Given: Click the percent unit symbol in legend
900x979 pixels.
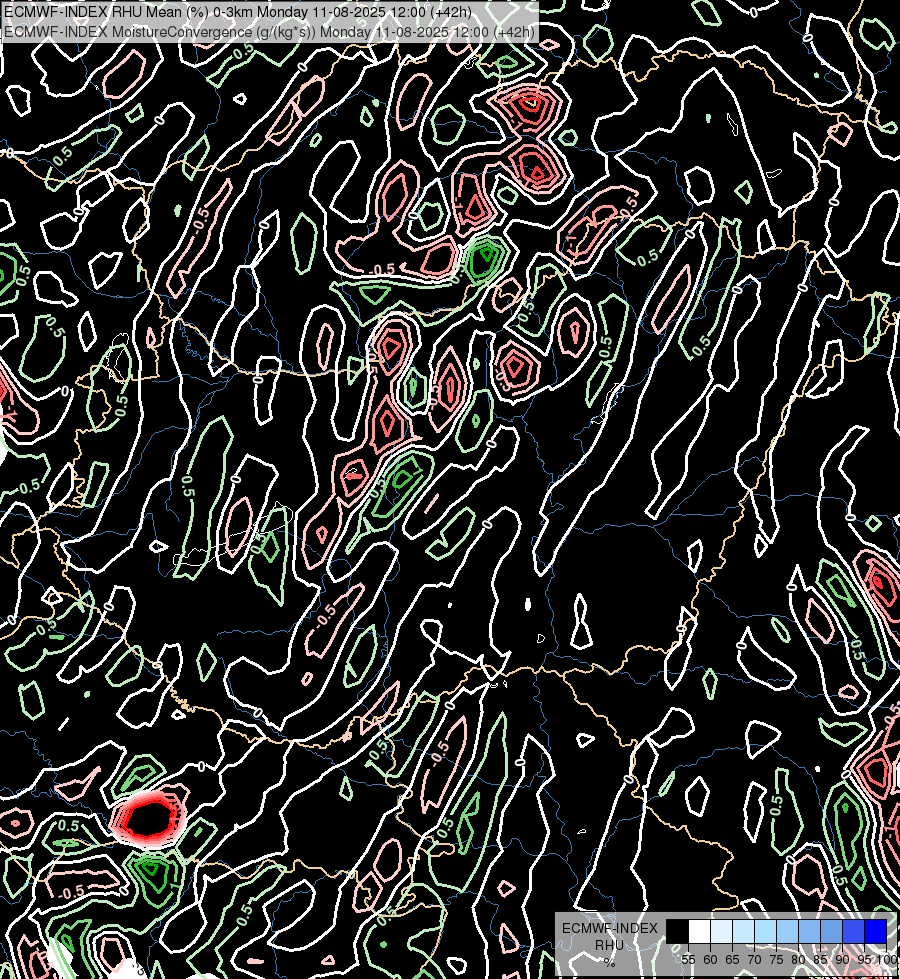Looking at the screenshot, I should click(x=610, y=962).
